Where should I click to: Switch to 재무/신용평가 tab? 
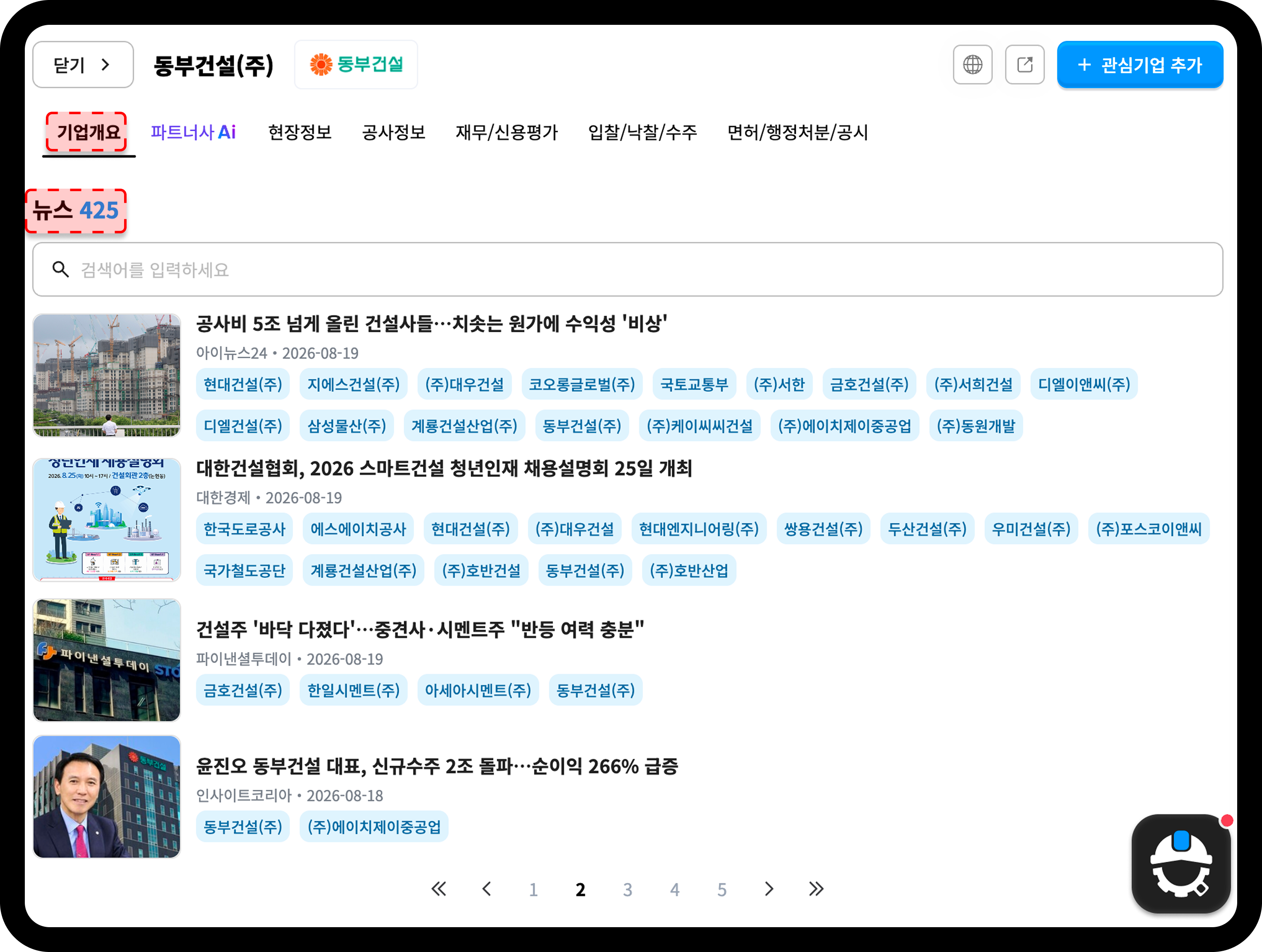coord(507,132)
